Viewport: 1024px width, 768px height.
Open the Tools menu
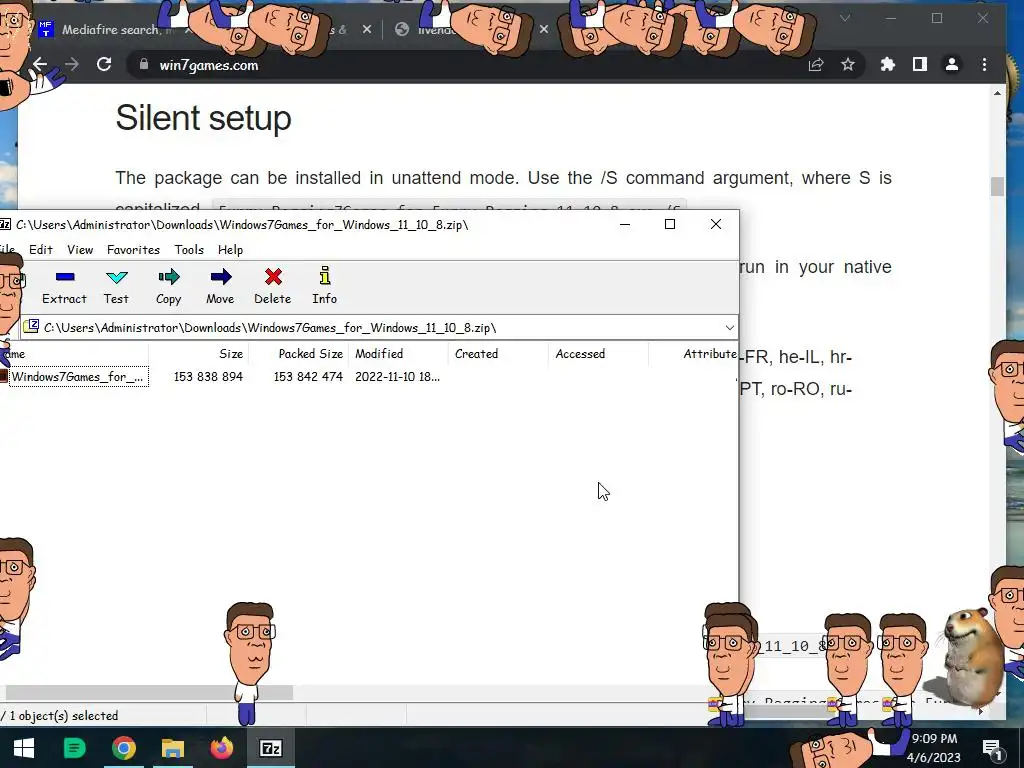[189, 249]
